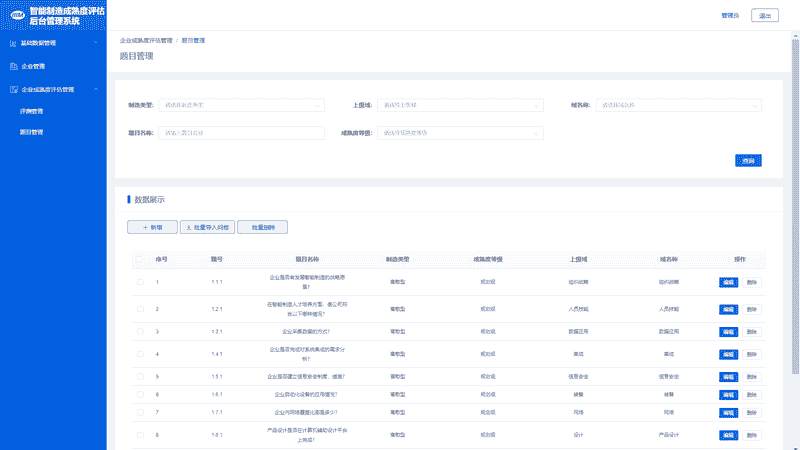
Task: Click the blue 查询 search button
Action: coord(748,161)
